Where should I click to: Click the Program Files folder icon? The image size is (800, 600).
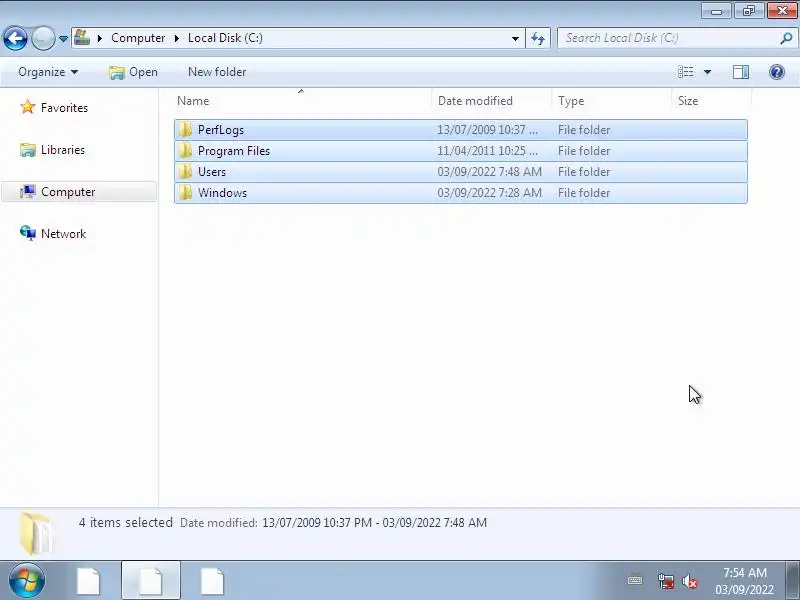[x=185, y=151]
